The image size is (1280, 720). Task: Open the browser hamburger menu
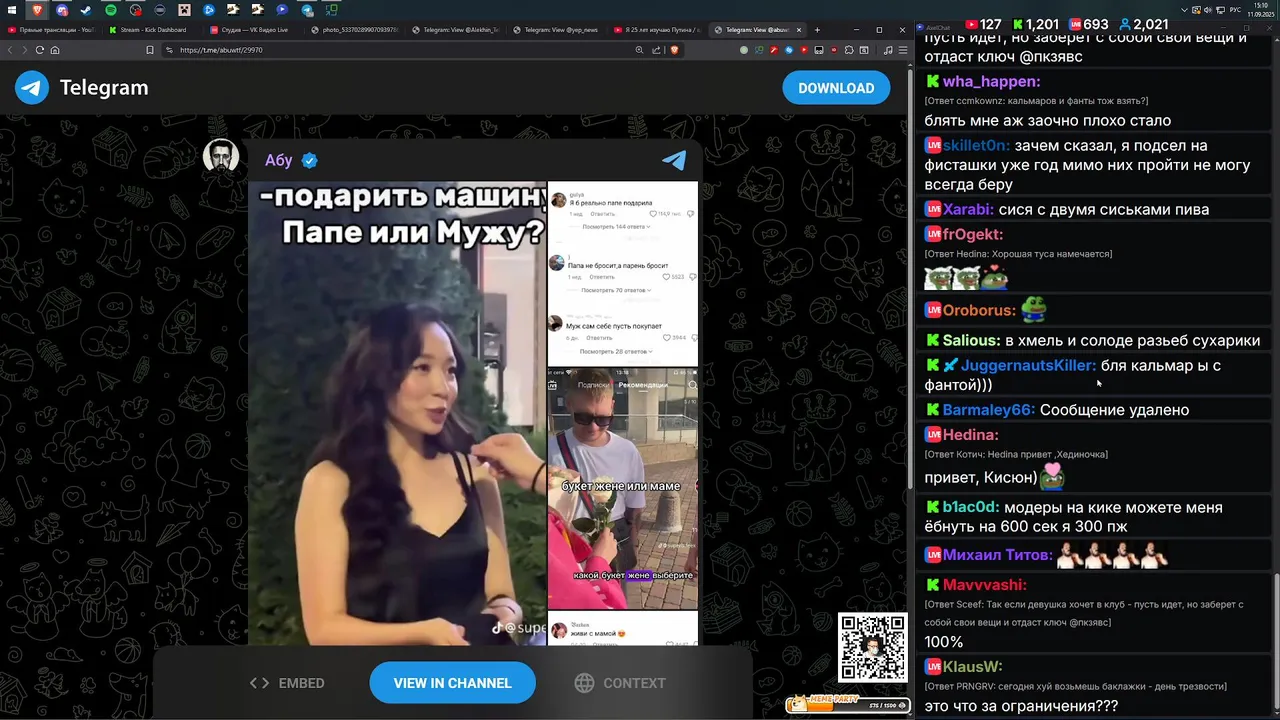pos(903,50)
